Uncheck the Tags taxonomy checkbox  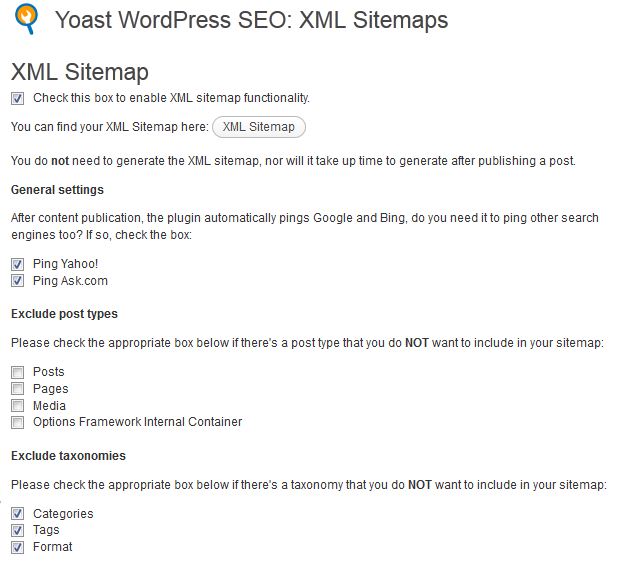pyautogui.click(x=17, y=530)
